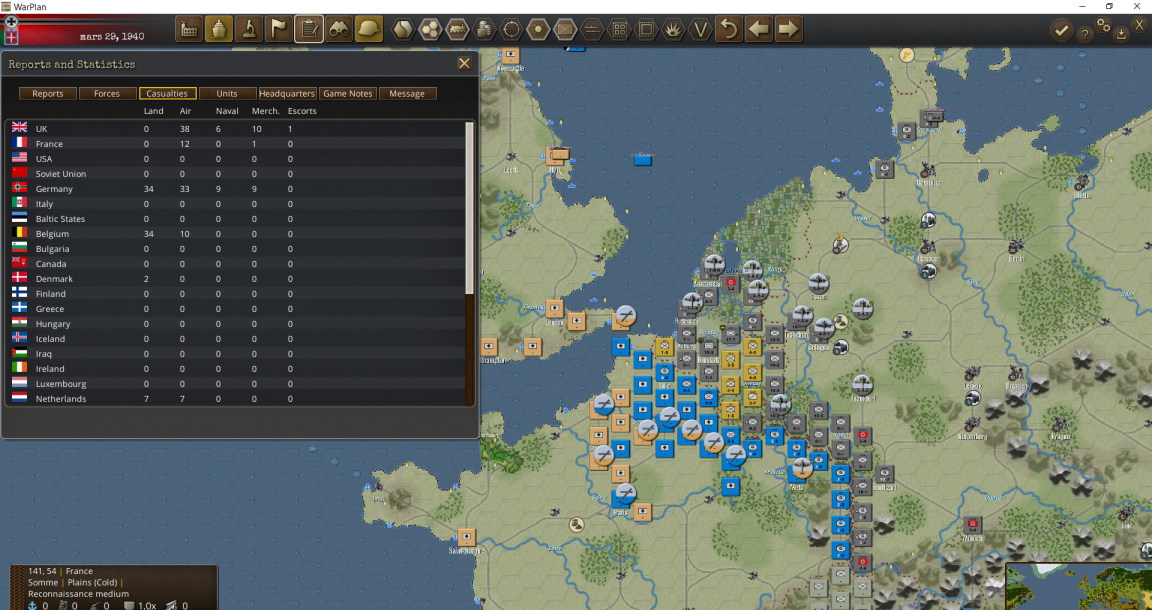Image resolution: width=1152 pixels, height=610 pixels.
Task: Click the flag diplomacy icon
Action: (279, 29)
